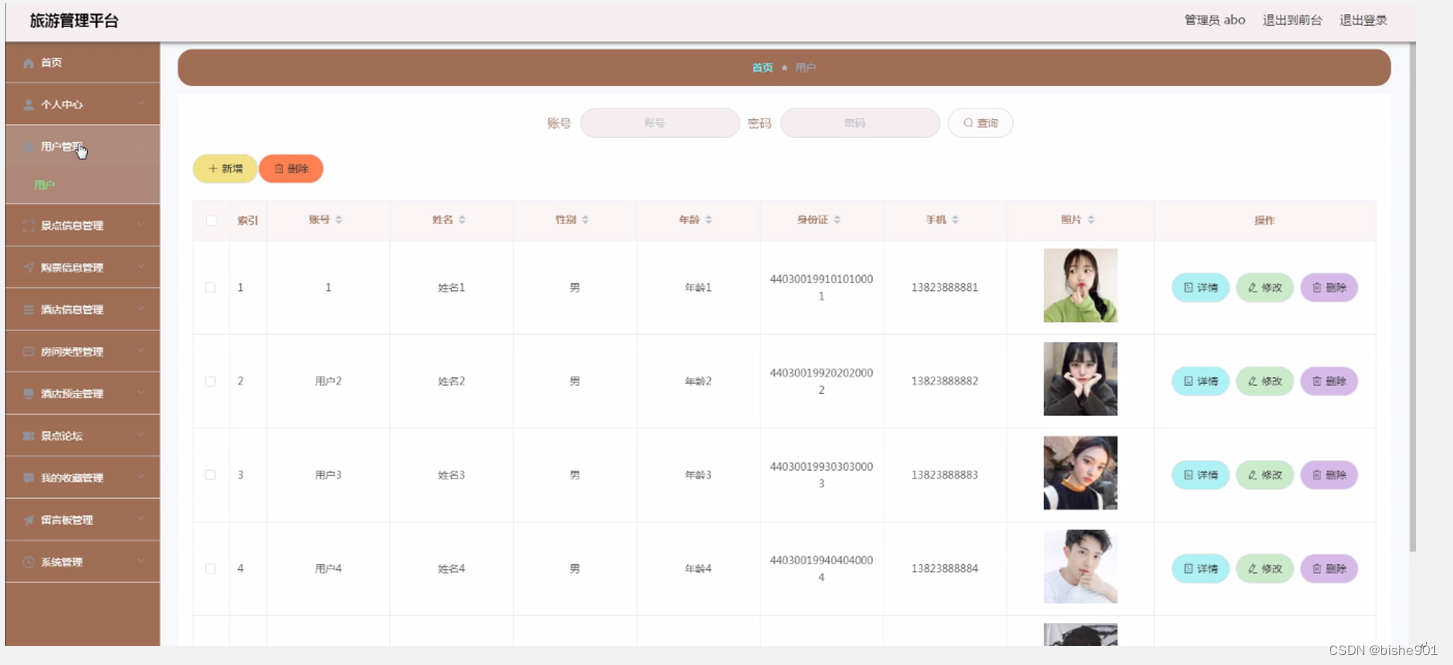Click the 管理员 abo label

point(1215,20)
